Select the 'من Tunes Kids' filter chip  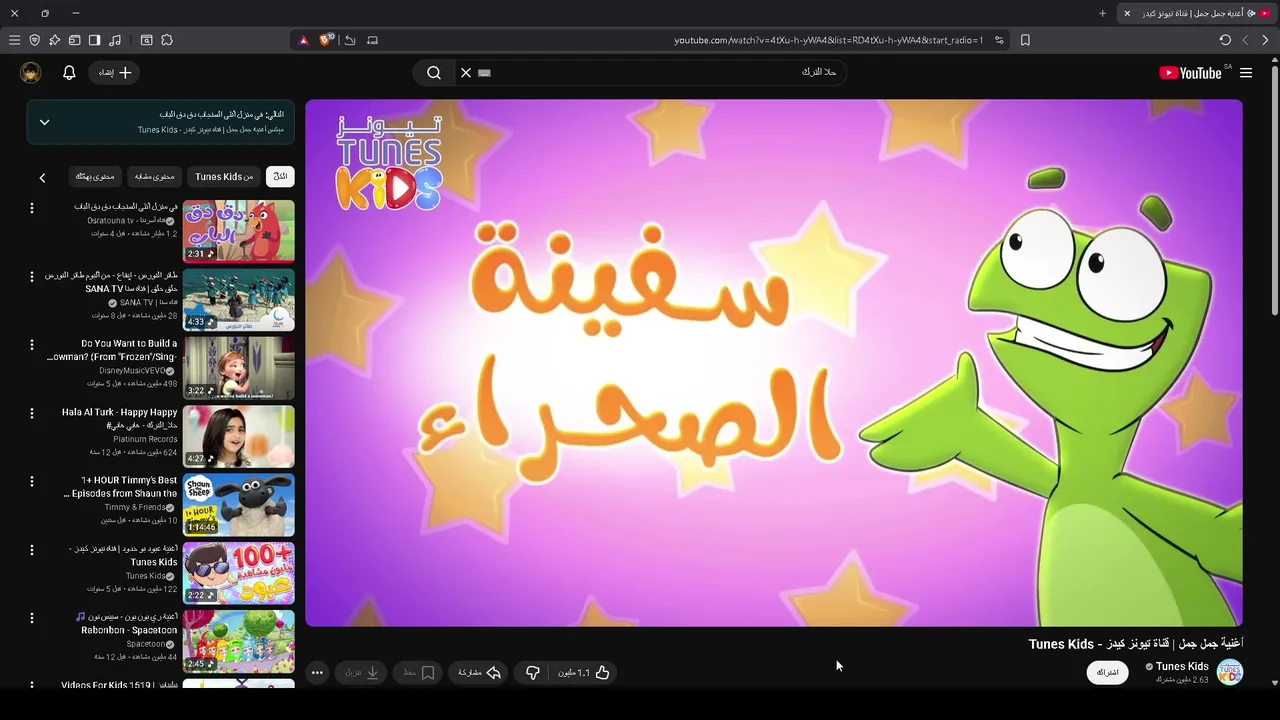224,176
